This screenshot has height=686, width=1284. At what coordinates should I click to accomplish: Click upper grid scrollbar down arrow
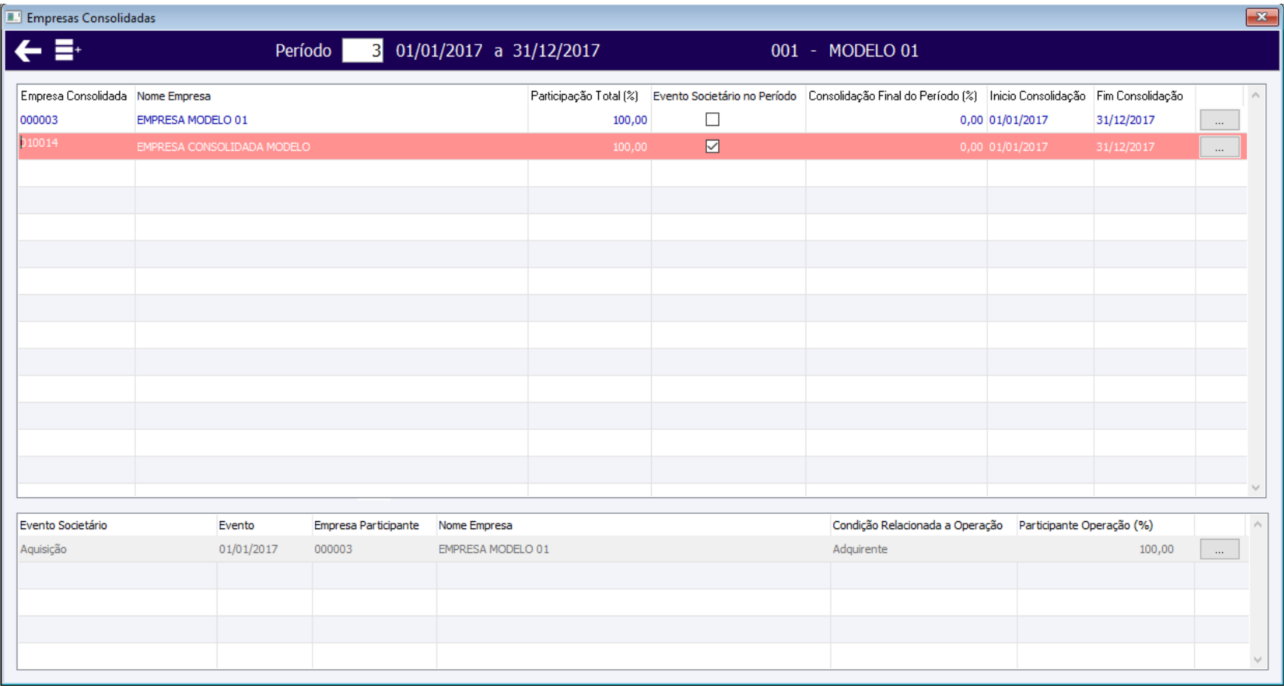1257,487
